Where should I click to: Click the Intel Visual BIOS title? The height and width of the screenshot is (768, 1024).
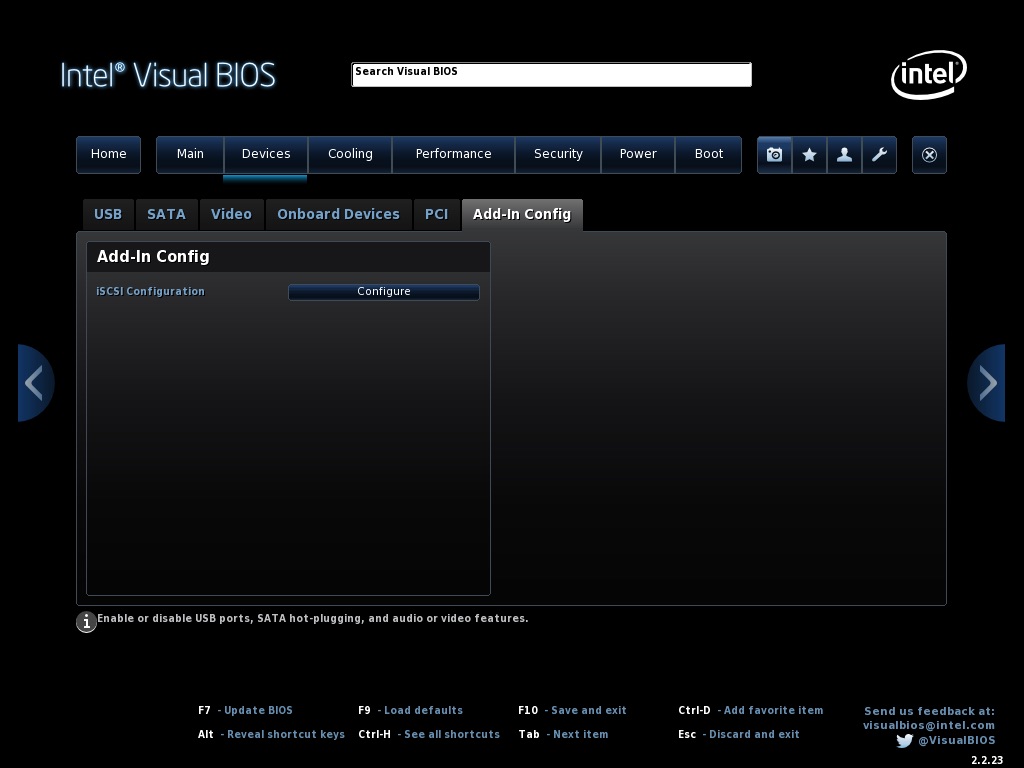[168, 75]
